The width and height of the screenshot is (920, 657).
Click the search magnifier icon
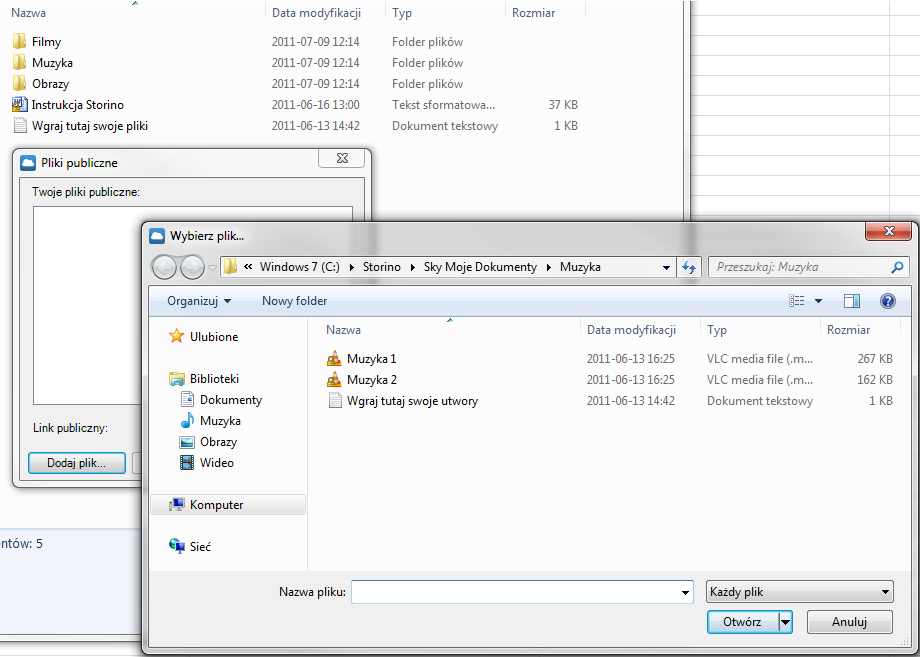pos(897,267)
